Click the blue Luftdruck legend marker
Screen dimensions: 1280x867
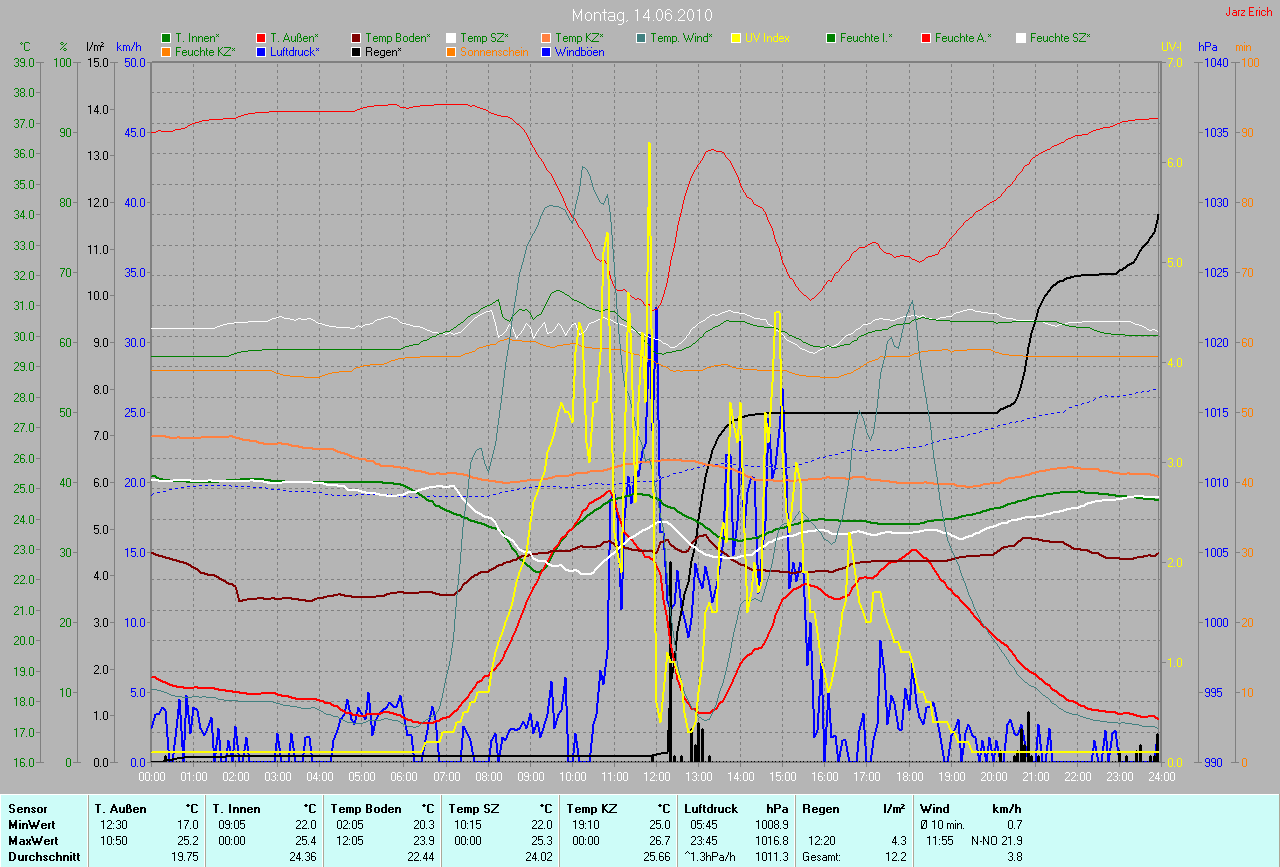261,51
